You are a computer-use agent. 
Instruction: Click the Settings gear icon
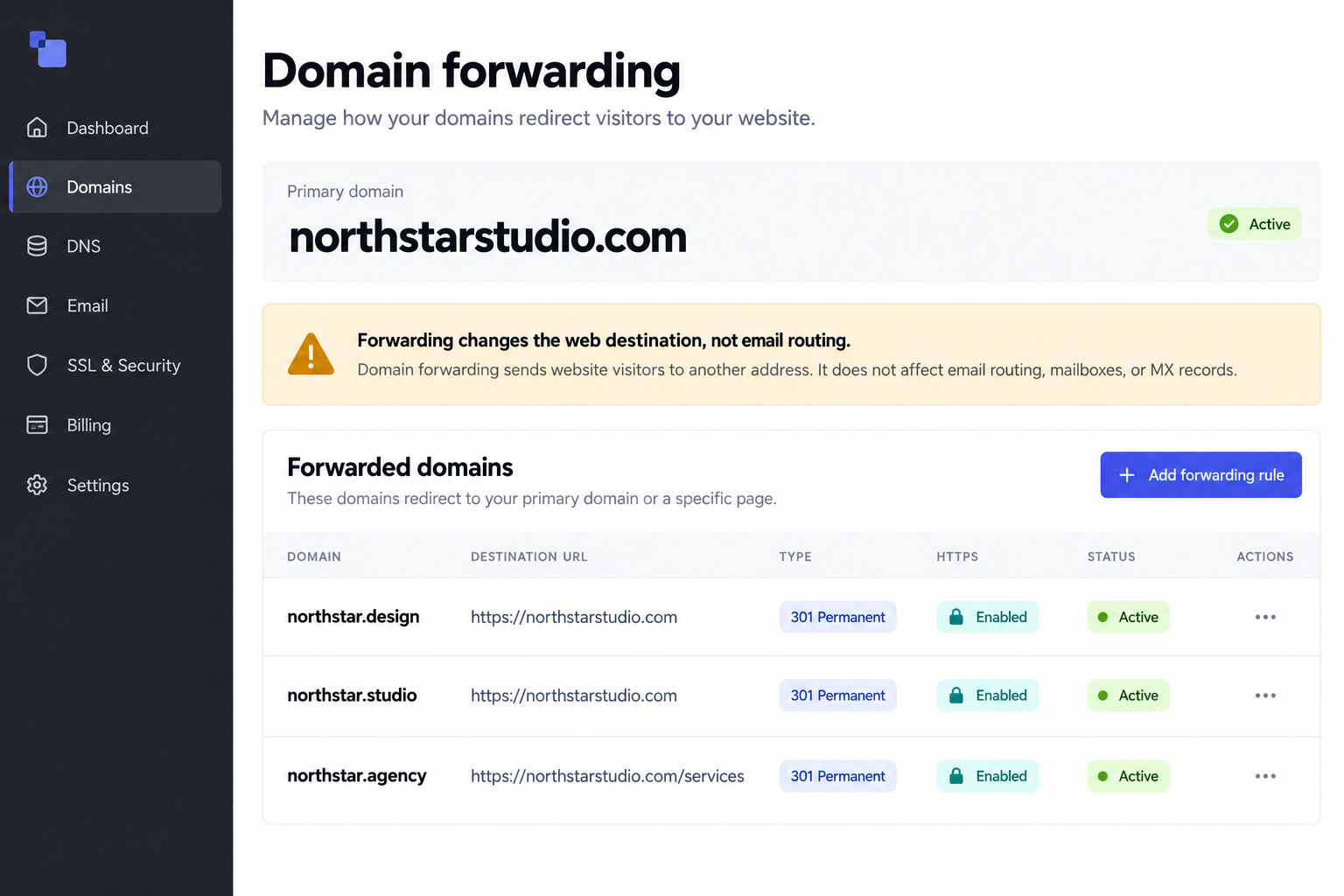[x=37, y=485]
